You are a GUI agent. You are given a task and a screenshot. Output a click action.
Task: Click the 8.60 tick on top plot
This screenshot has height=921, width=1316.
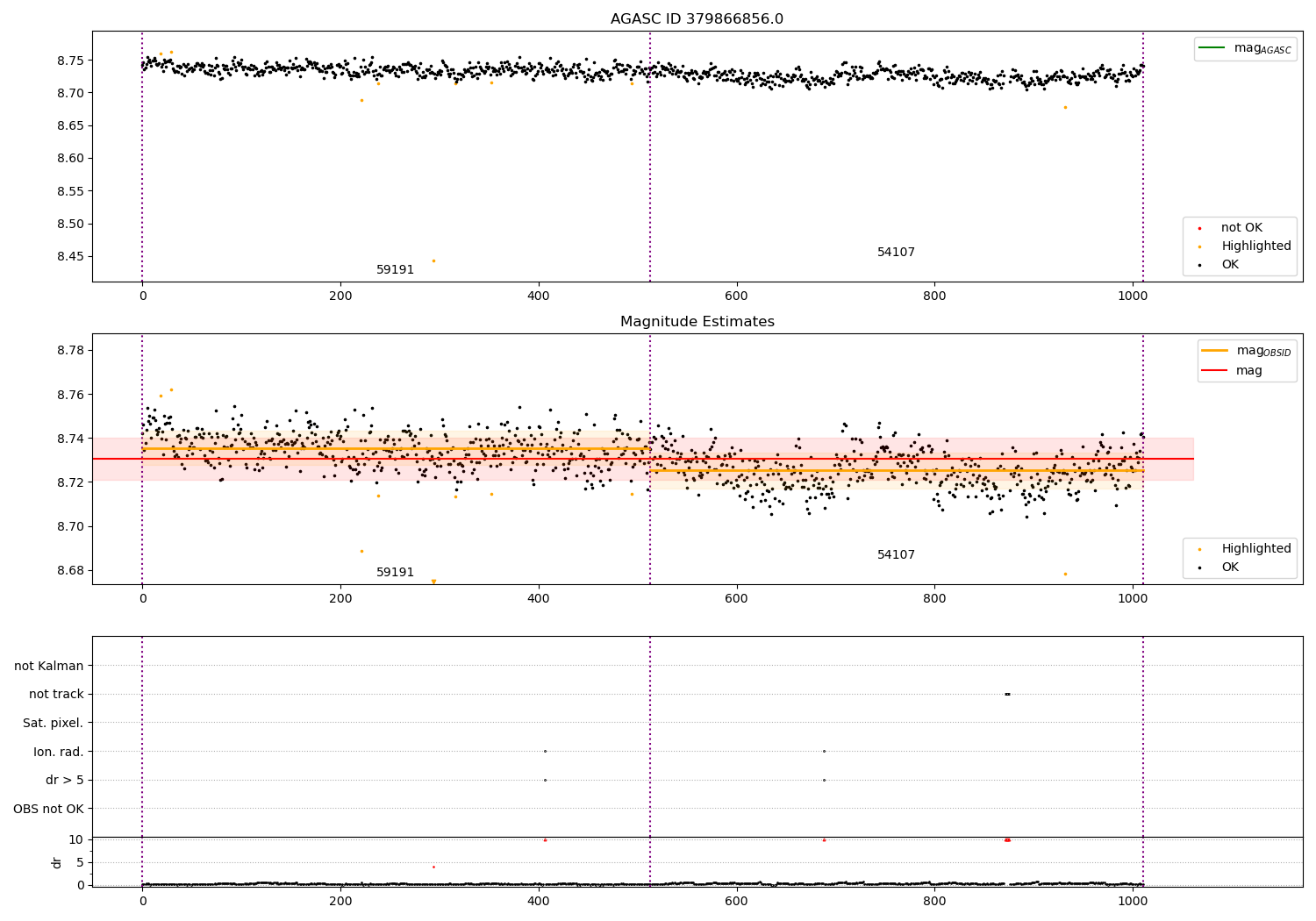[x=69, y=159]
